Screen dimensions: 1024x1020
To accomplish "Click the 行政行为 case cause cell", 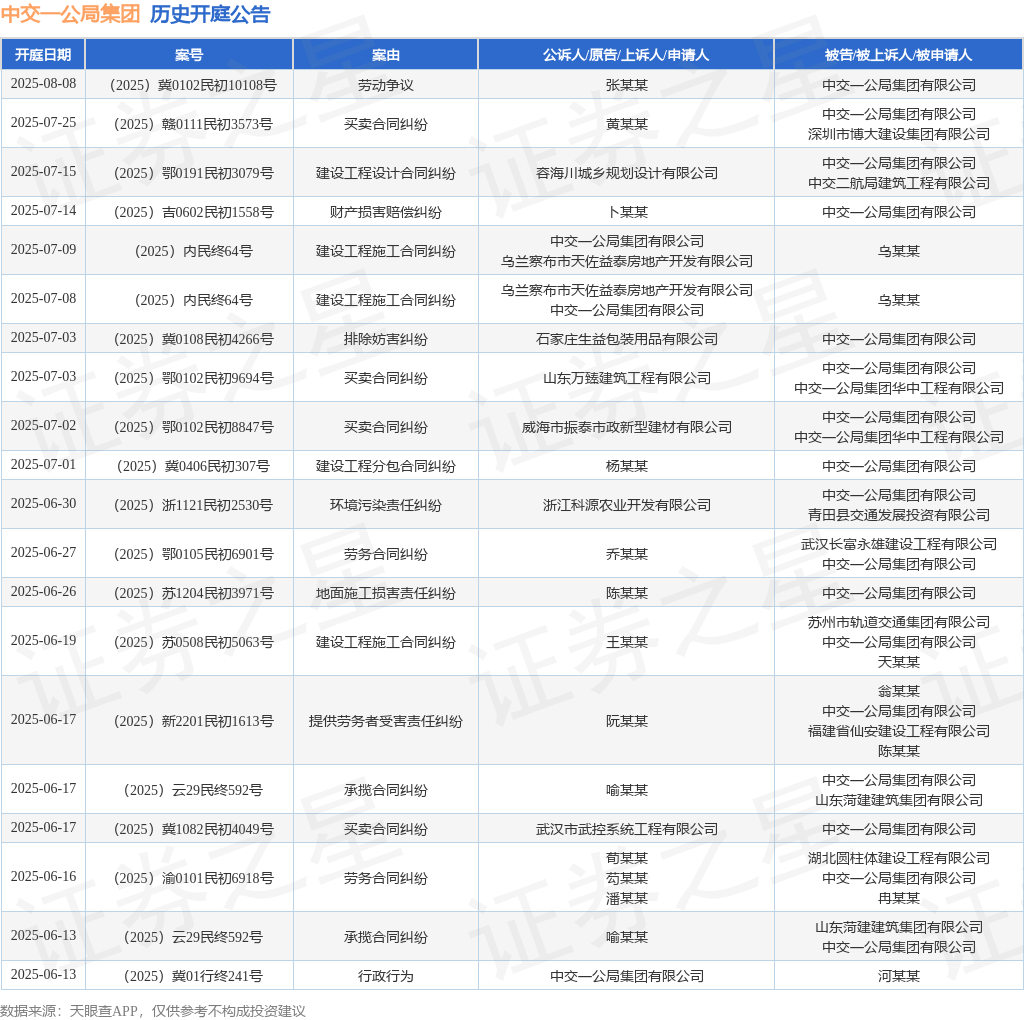I will pyautogui.click(x=385, y=976).
